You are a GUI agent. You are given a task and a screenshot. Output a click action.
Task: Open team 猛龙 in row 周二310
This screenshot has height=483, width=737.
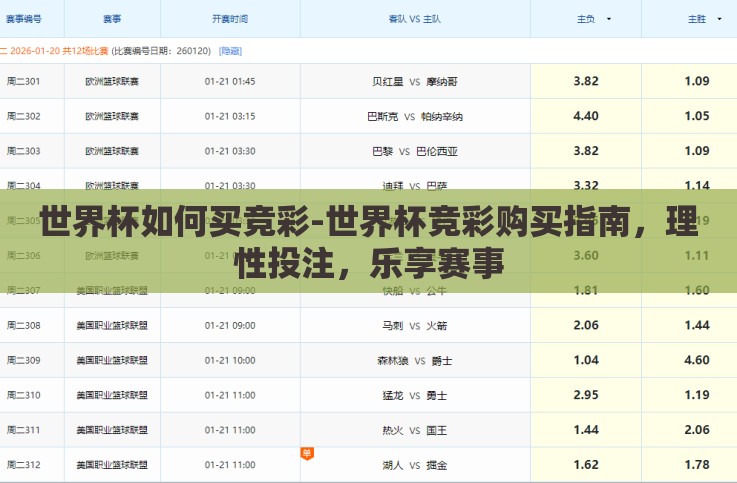click(x=393, y=396)
